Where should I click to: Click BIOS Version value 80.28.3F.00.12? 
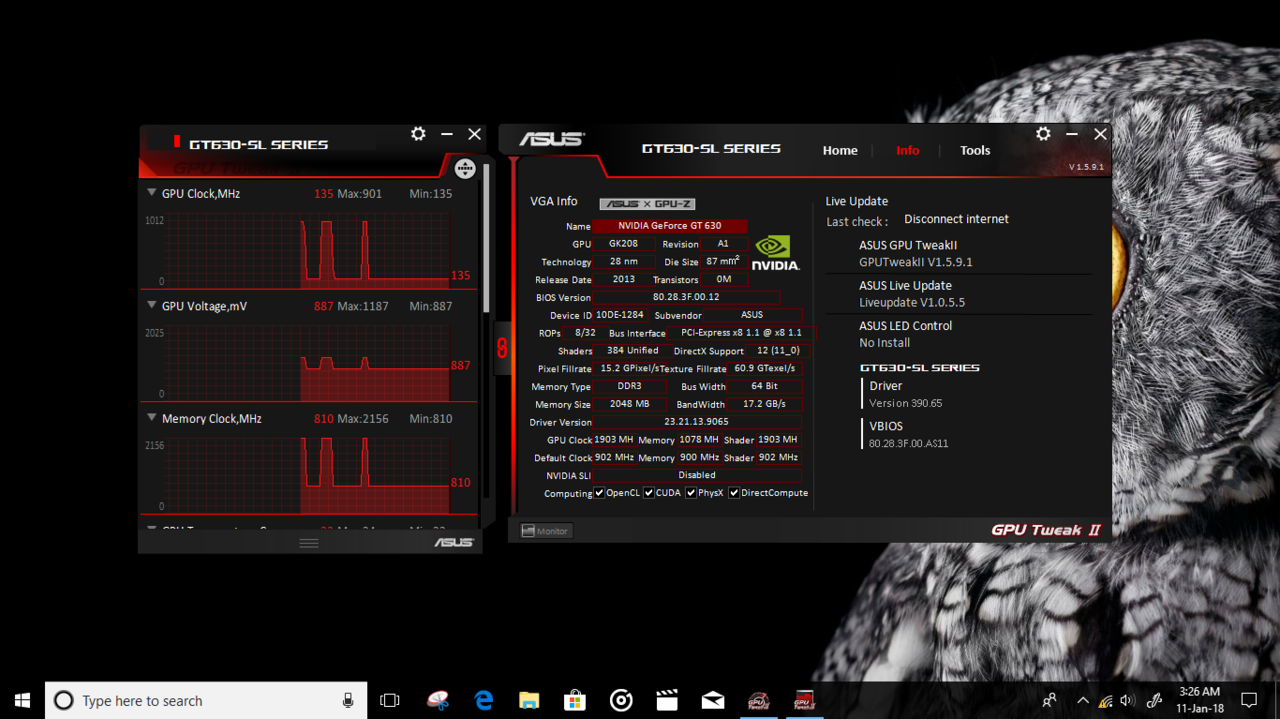coord(686,297)
